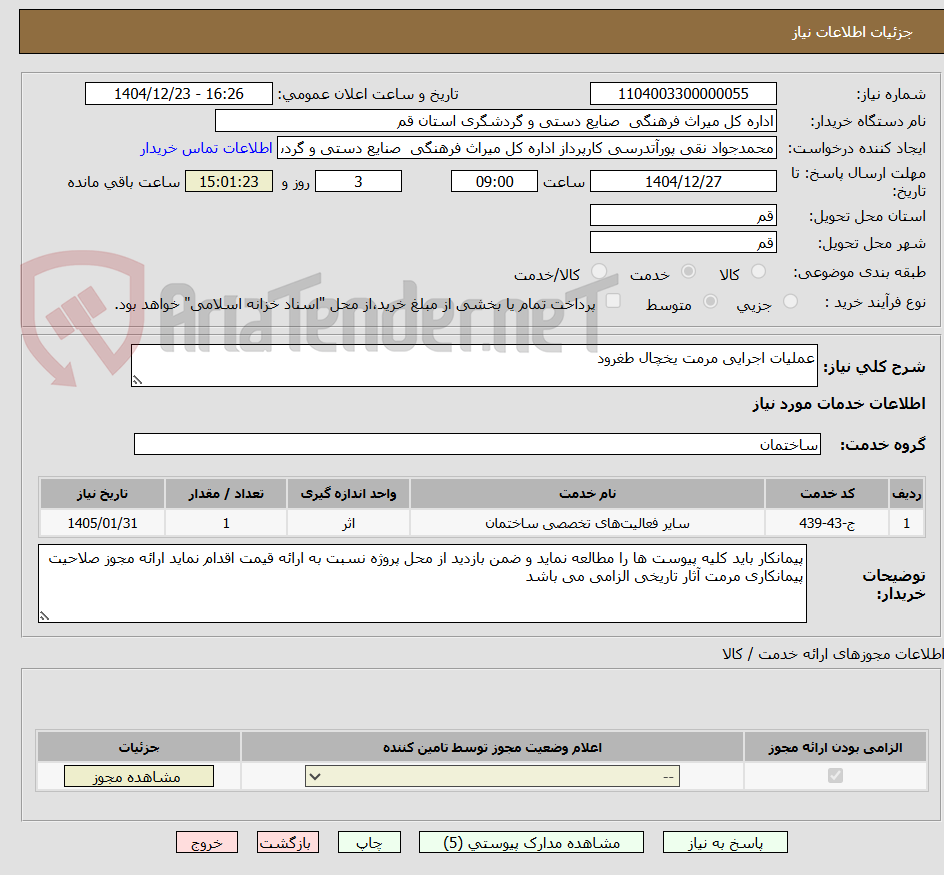The width and height of the screenshot is (944, 875).
Task: Select the کالا/خدمت radio button
Action: (x=599, y=272)
